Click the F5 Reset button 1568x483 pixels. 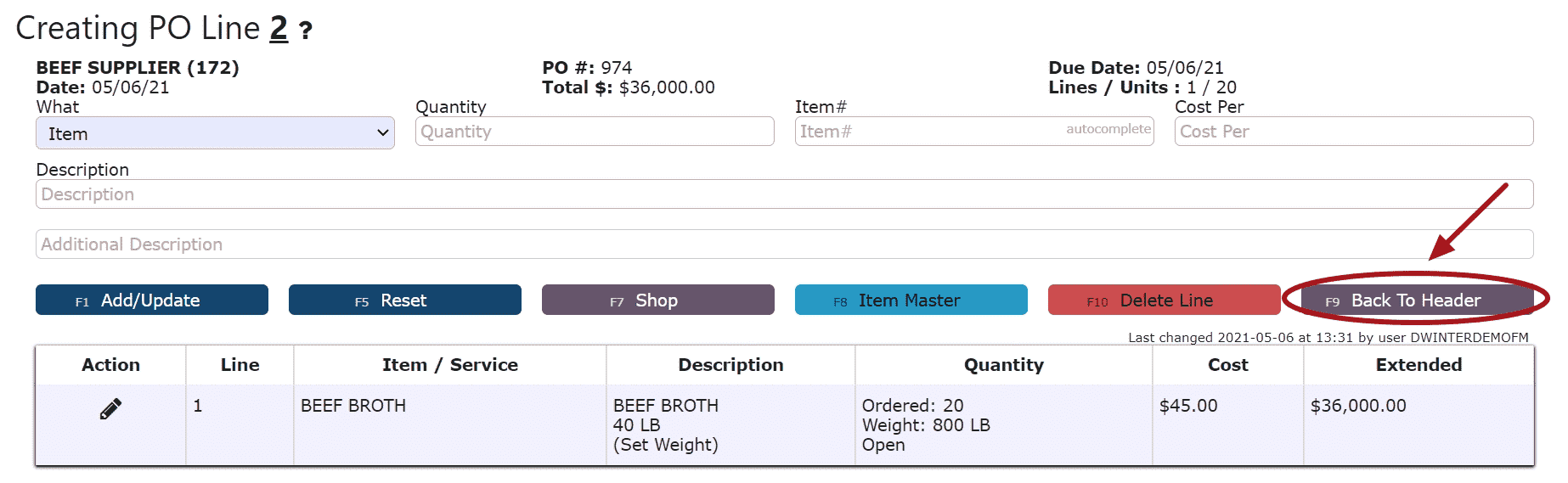point(405,300)
